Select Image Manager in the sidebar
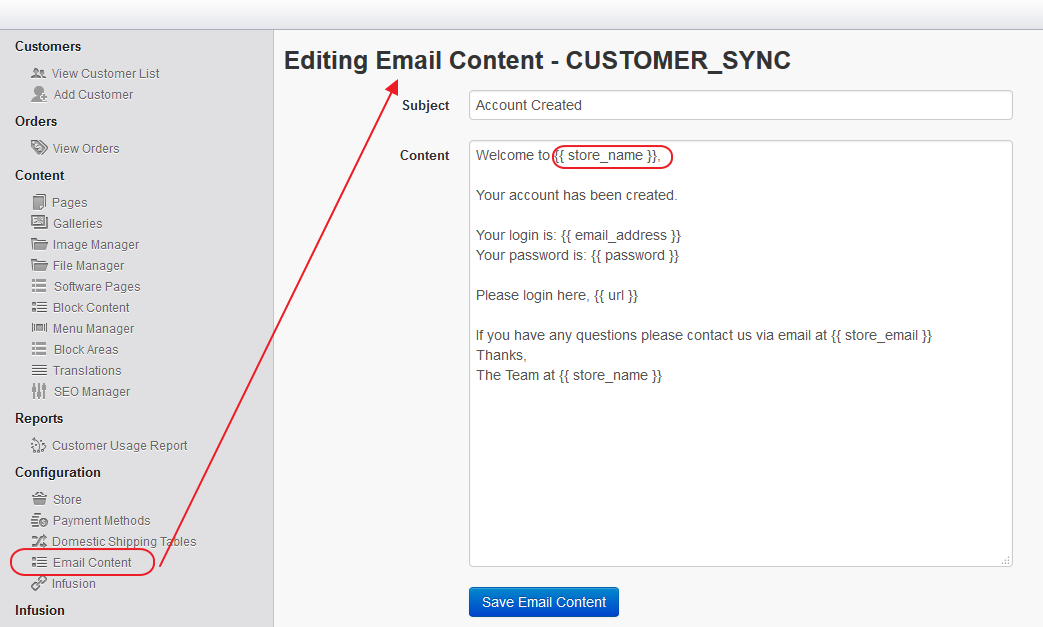 96,245
